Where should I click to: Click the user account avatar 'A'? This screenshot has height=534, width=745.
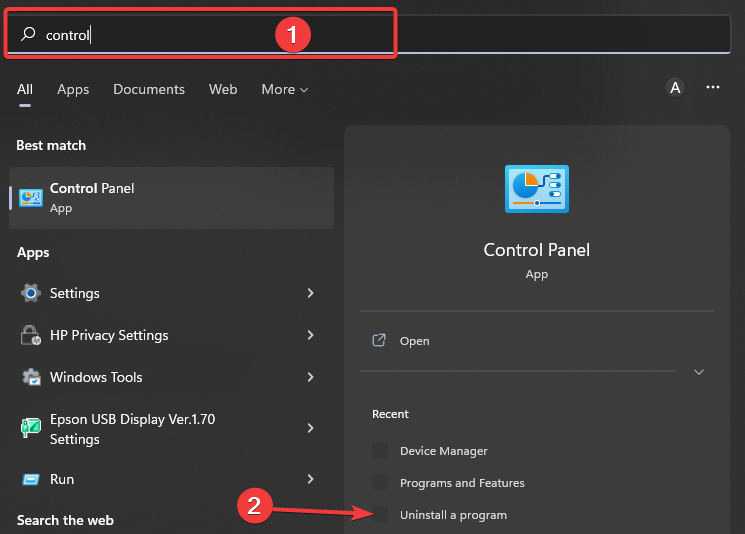(x=675, y=87)
